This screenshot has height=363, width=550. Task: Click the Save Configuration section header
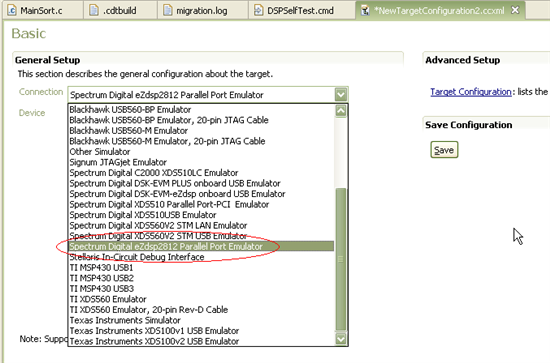[x=469, y=125]
